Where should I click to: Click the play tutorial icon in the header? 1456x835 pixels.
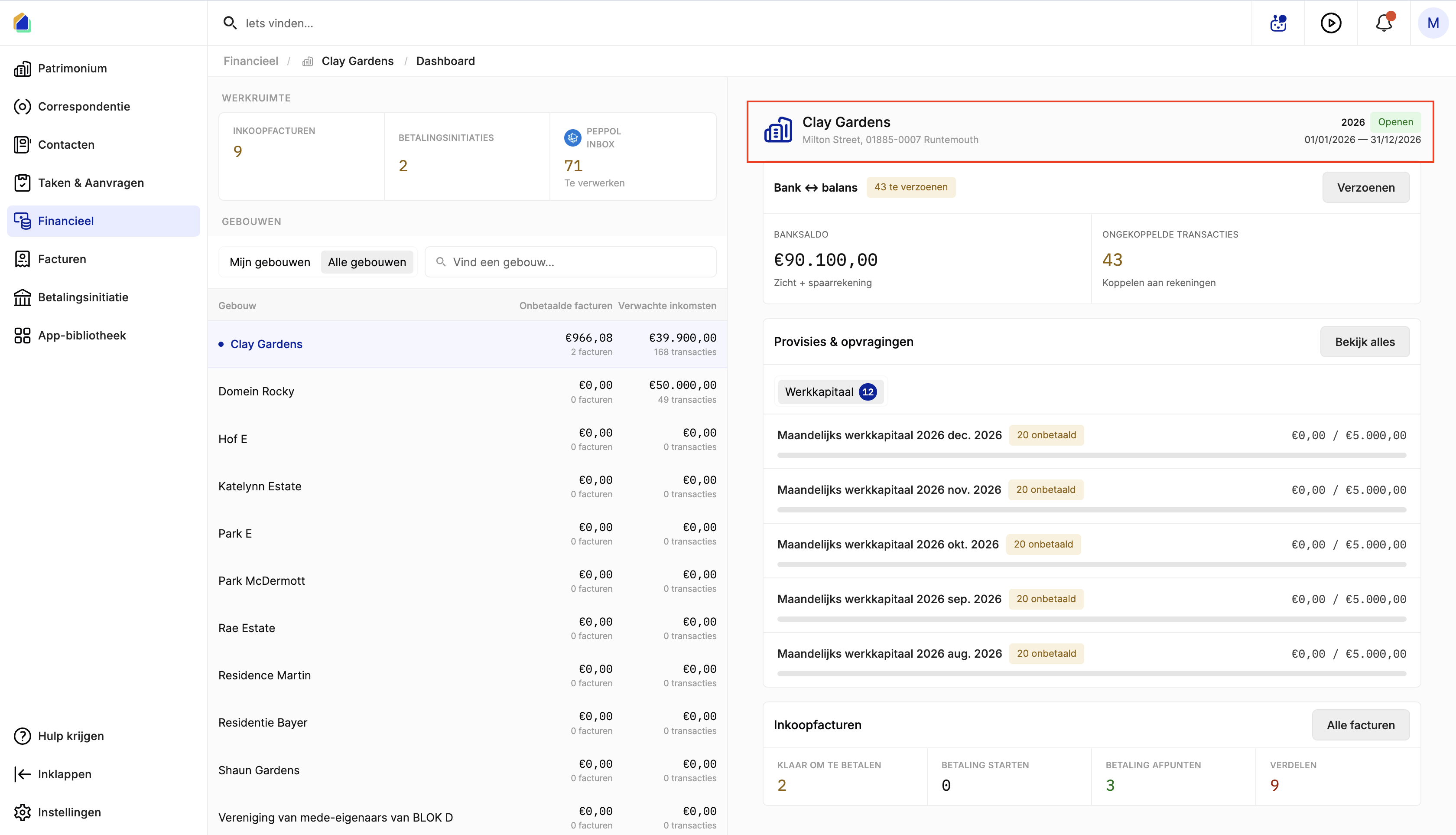point(1331,23)
